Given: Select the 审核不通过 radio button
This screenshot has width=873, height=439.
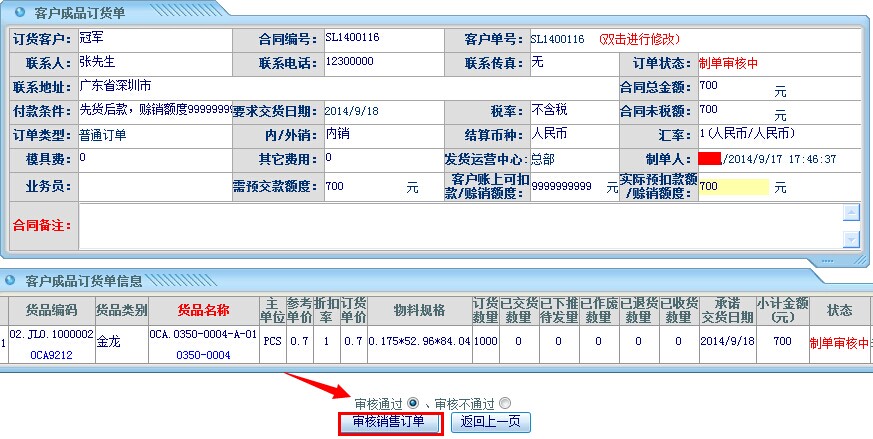Looking at the screenshot, I should [x=505, y=403].
